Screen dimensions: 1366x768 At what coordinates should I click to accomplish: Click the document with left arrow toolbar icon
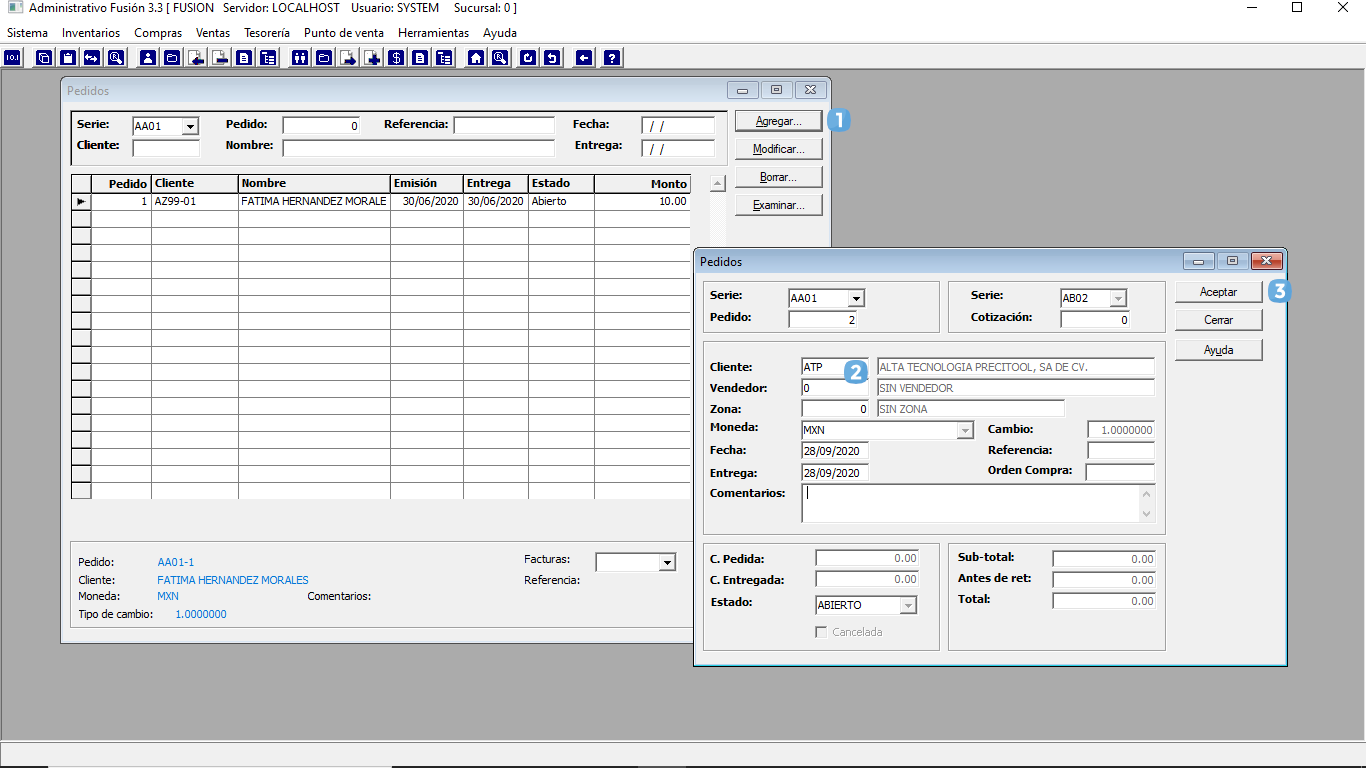196,58
